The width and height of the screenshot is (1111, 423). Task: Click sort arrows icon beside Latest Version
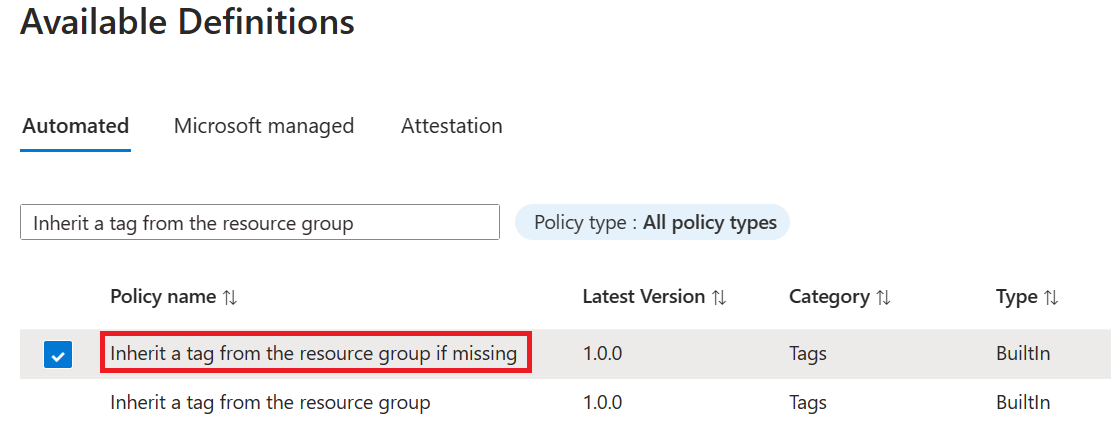(719, 297)
